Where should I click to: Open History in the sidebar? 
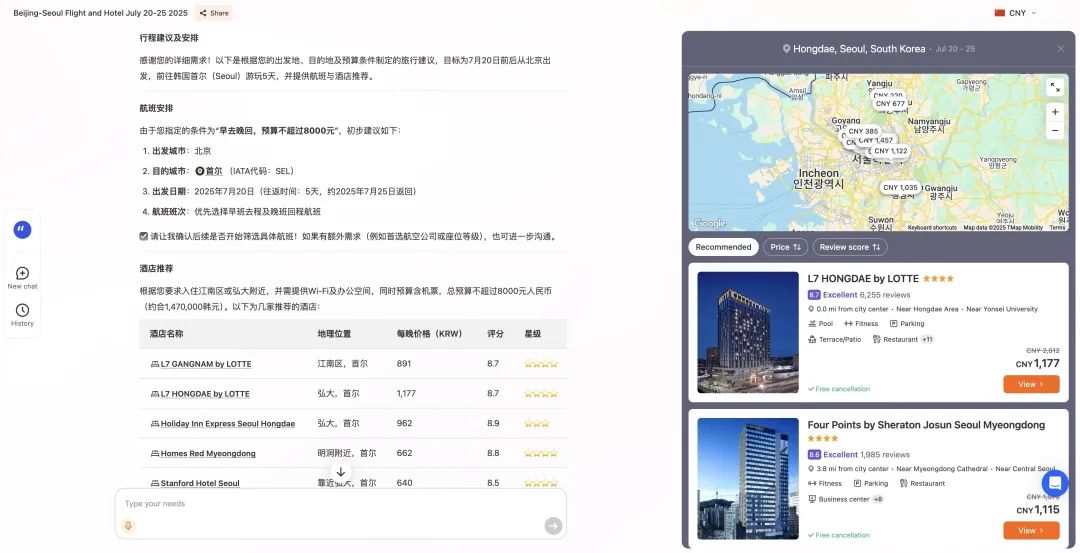[22, 315]
